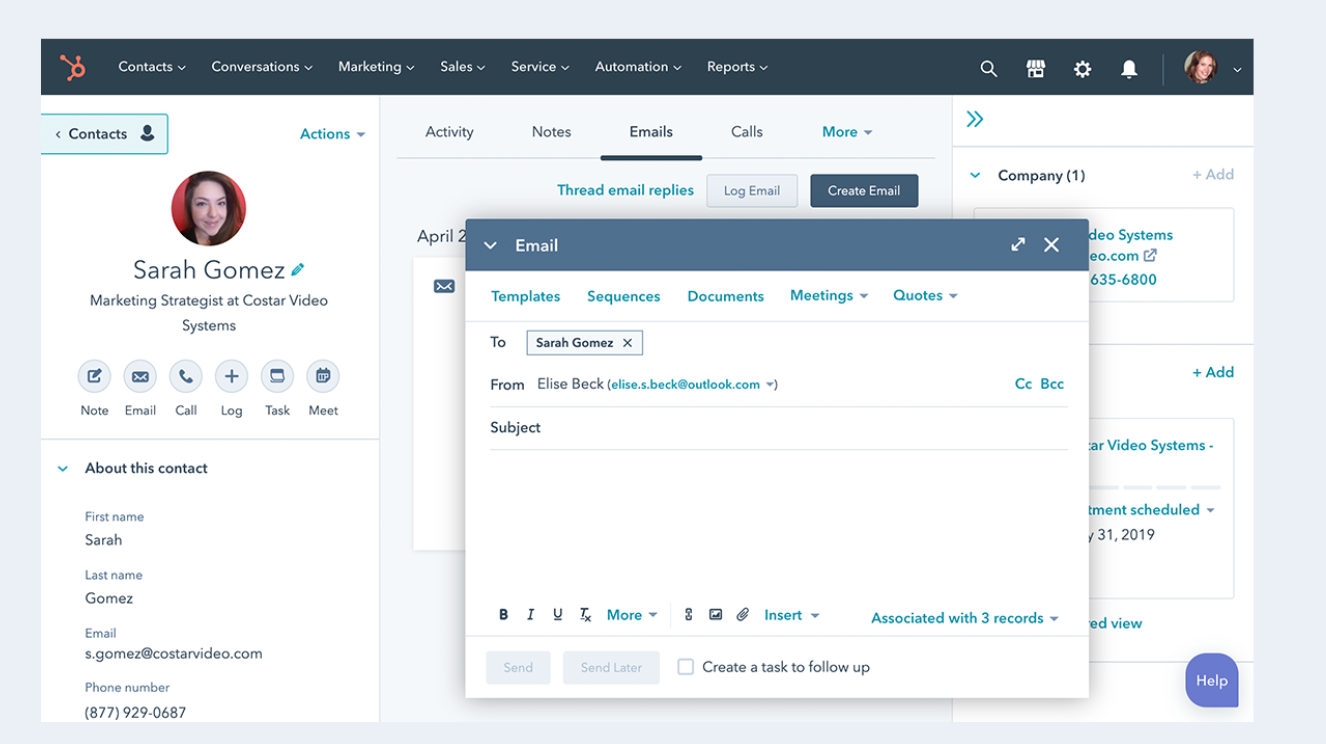Click the Subject input field

tap(779, 428)
